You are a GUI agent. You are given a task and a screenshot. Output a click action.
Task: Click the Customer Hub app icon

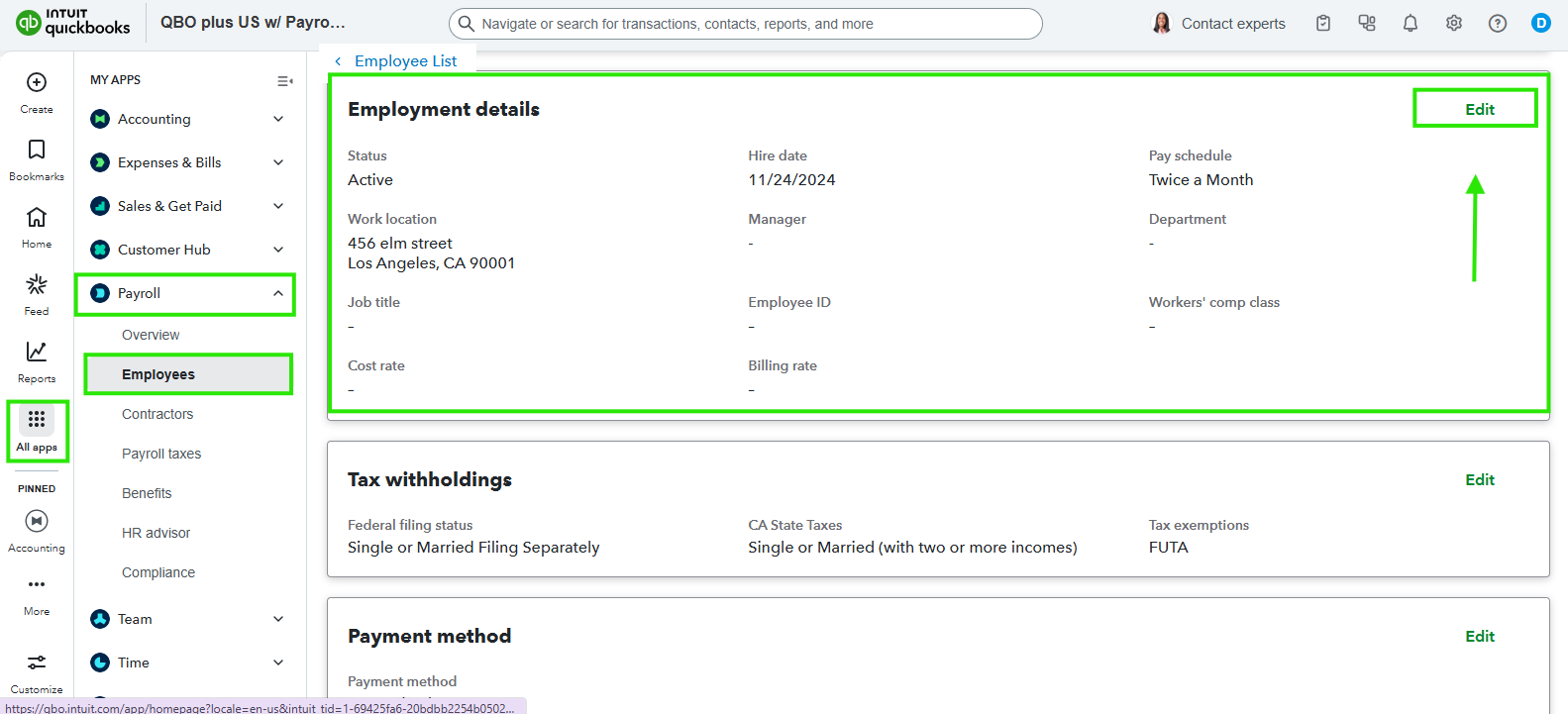pyautogui.click(x=100, y=250)
